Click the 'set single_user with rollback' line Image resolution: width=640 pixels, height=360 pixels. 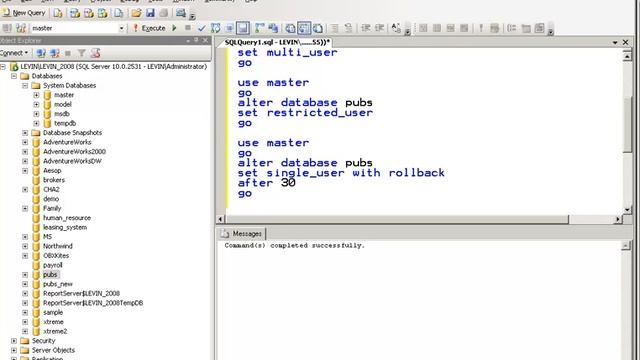click(341, 173)
